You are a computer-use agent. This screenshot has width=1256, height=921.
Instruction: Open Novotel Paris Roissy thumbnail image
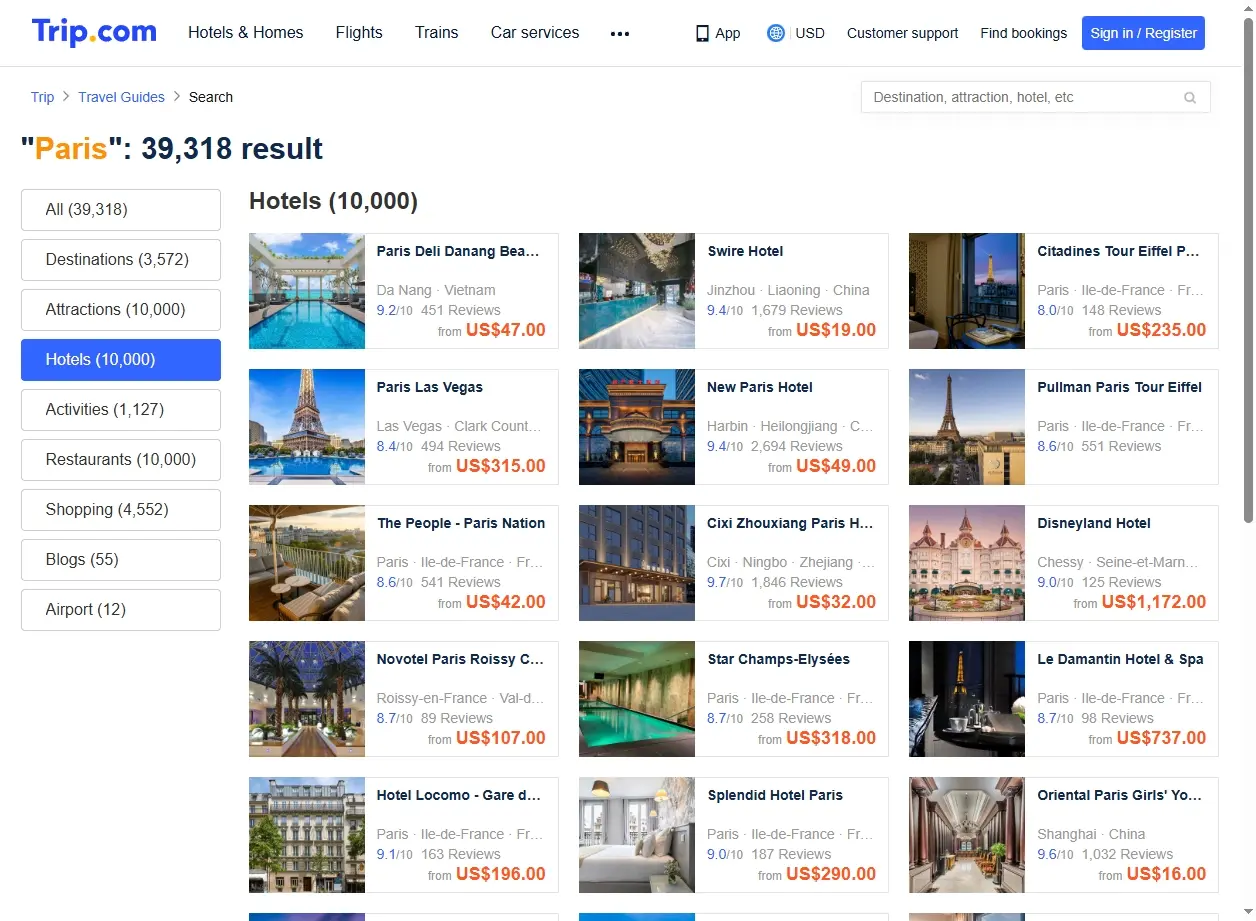[x=307, y=699]
